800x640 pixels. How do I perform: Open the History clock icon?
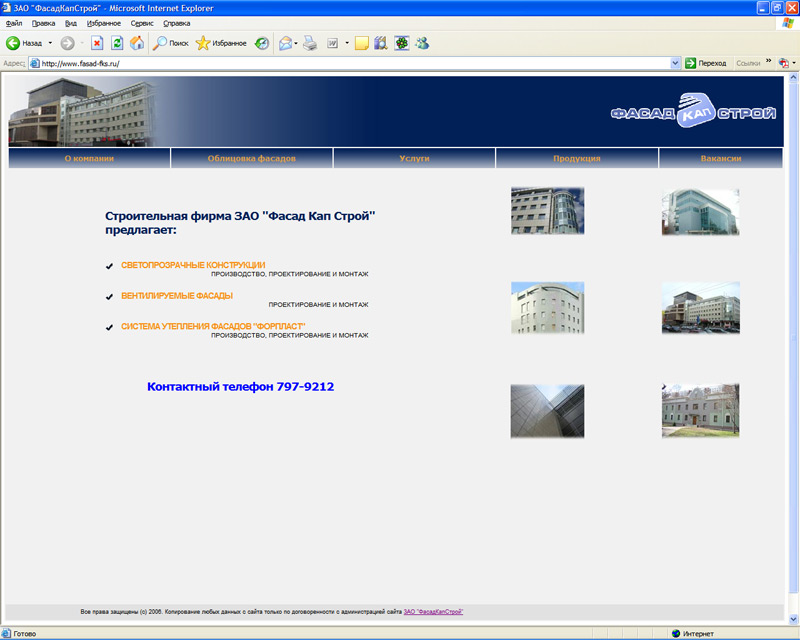coord(262,43)
